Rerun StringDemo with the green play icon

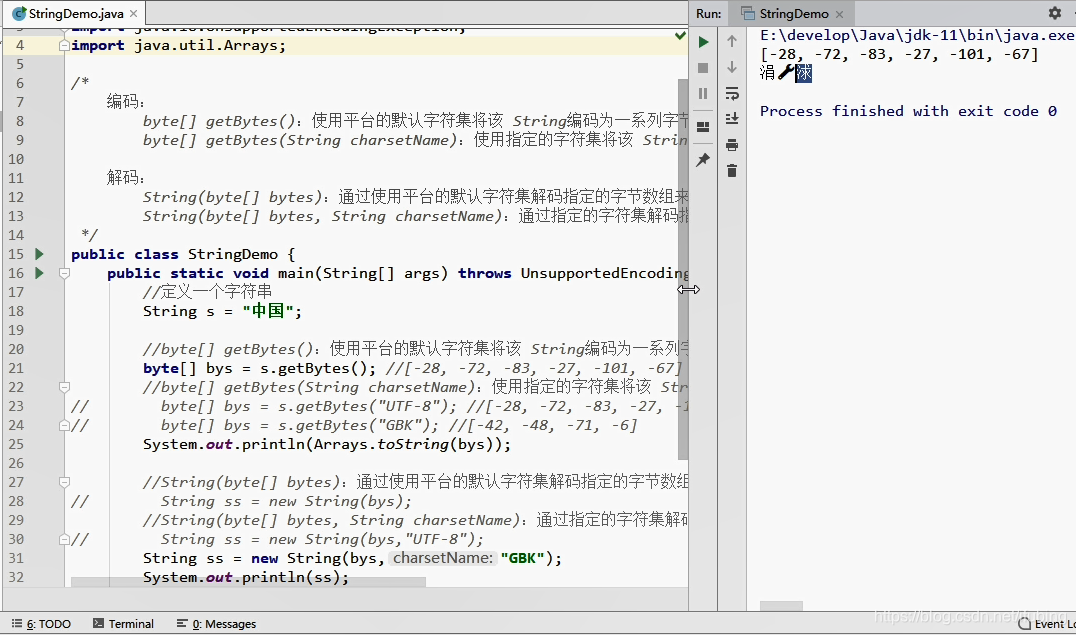pos(703,43)
